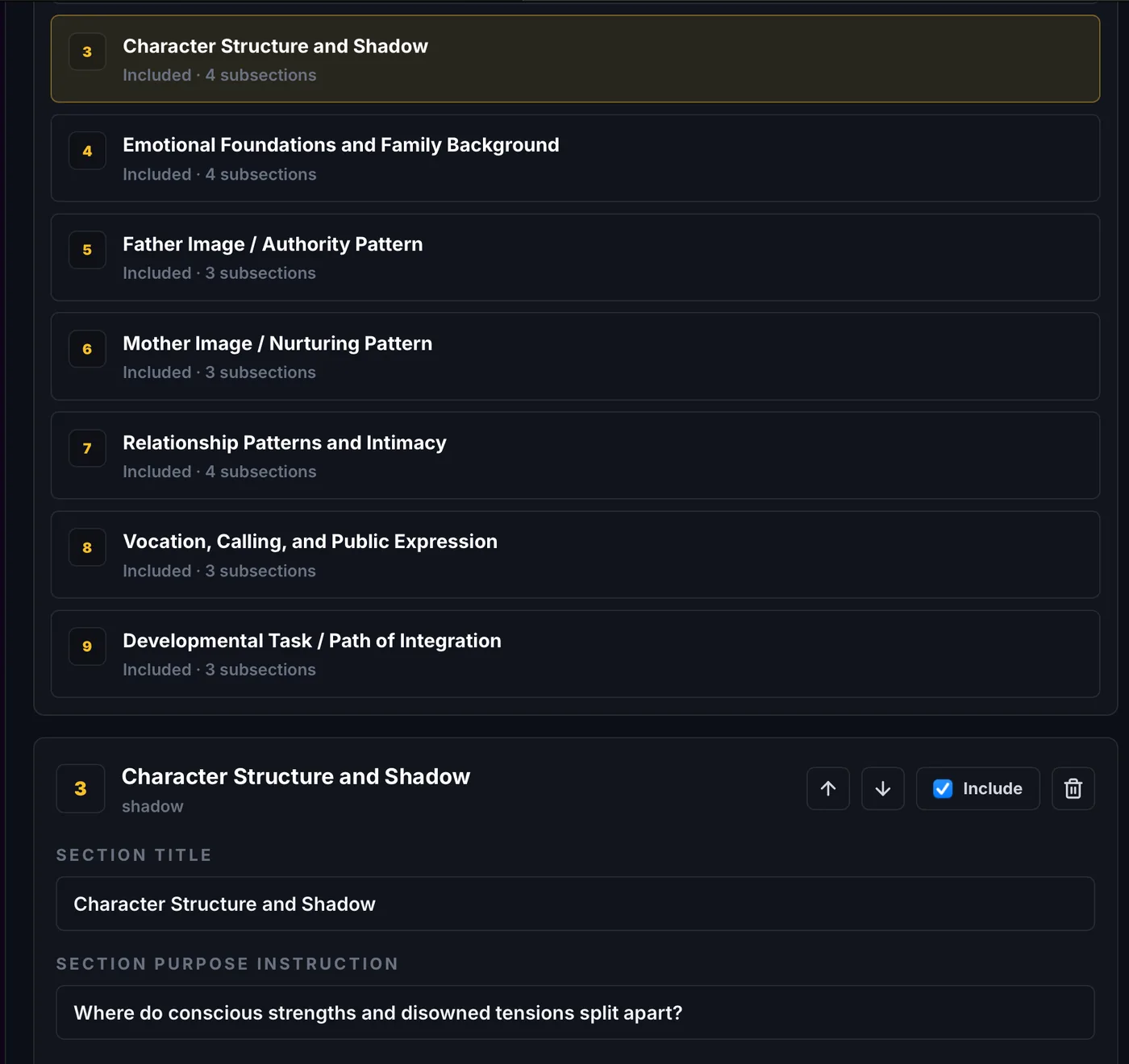Screen dimensions: 1129x1064
Task: Click number badge 6 beside Mother Image
Action: (87, 349)
